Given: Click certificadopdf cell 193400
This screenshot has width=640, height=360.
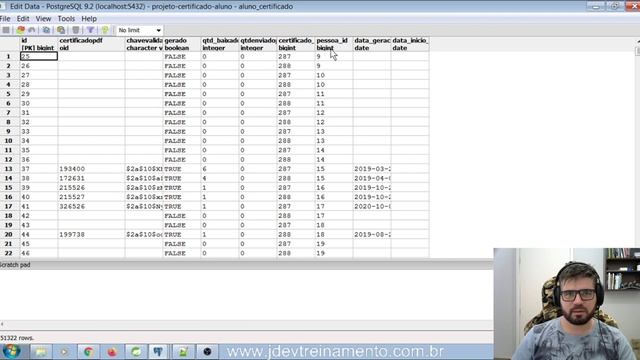Looking at the screenshot, I should (91, 169).
